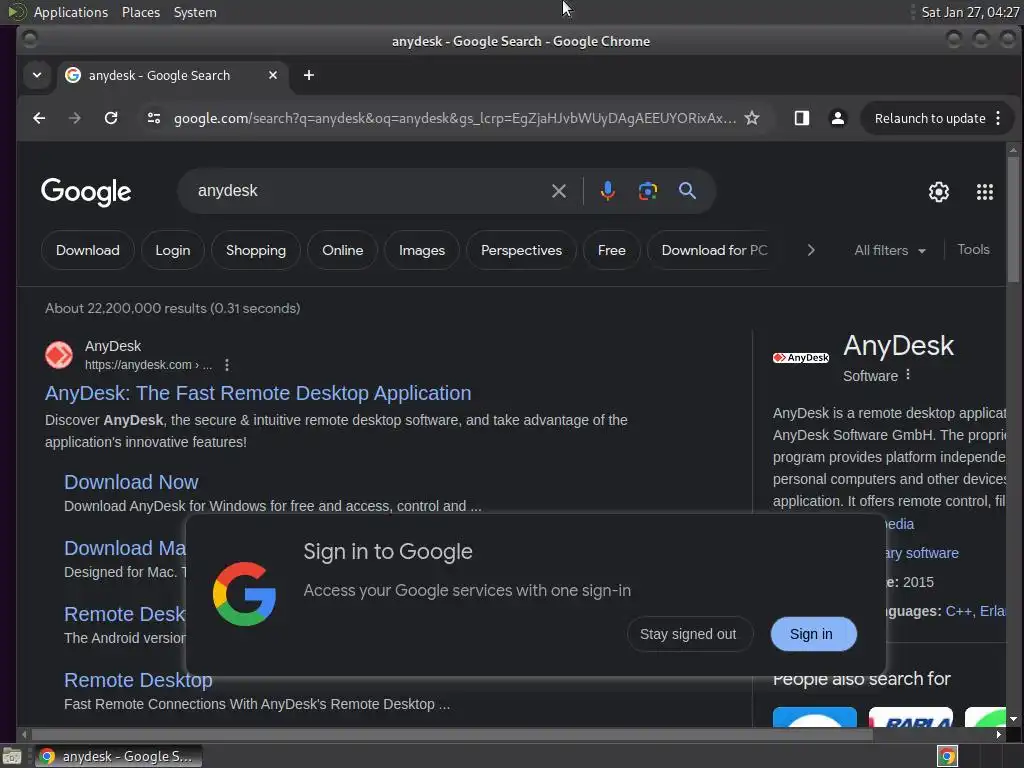Select the Images filter chip

tap(421, 250)
